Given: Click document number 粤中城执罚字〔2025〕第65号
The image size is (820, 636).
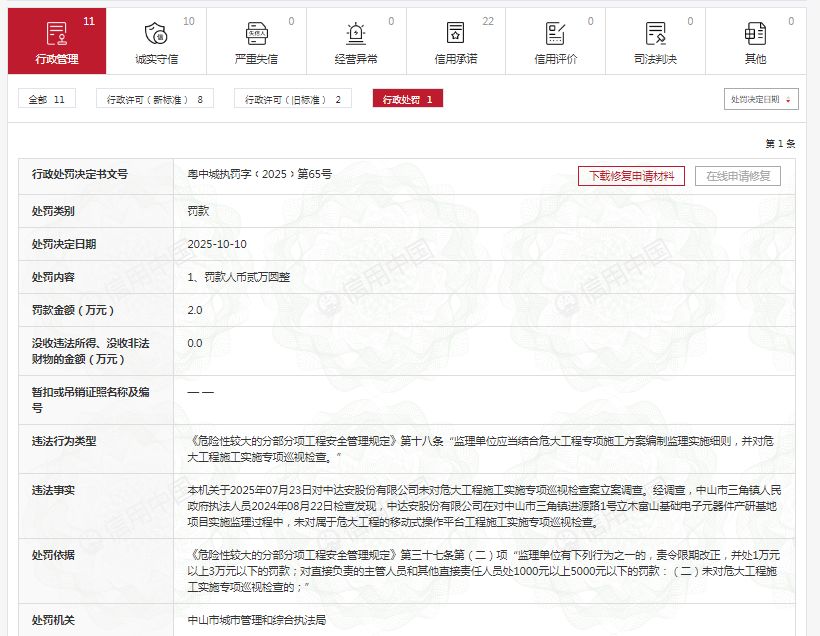Looking at the screenshot, I should pos(260,174).
